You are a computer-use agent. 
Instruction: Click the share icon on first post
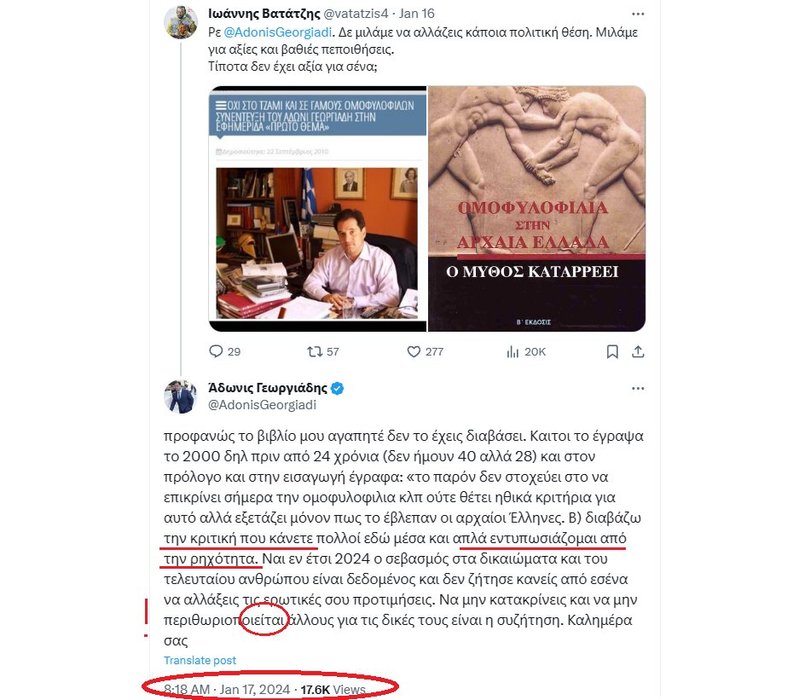tap(638, 352)
